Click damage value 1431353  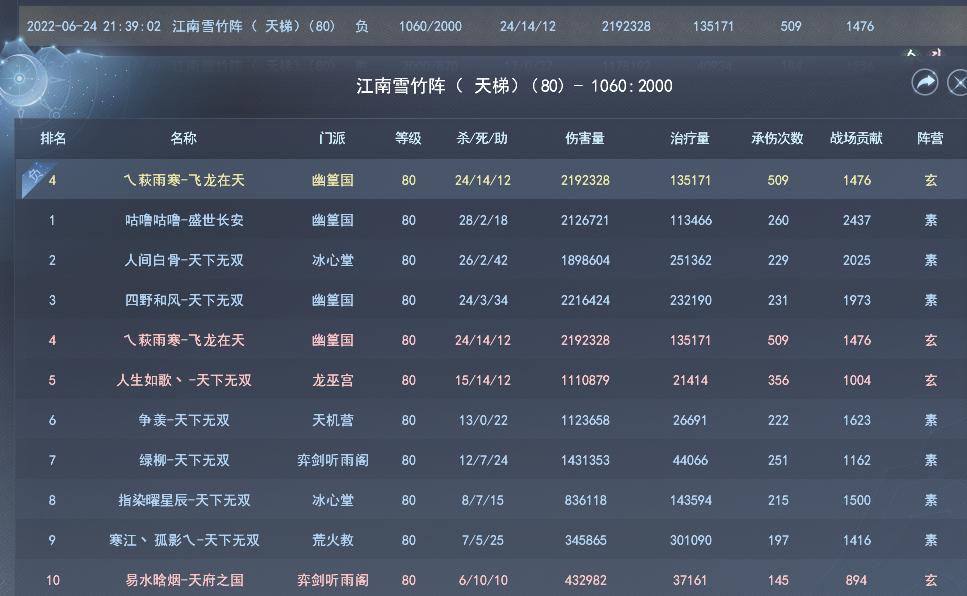pyautogui.click(x=585, y=460)
